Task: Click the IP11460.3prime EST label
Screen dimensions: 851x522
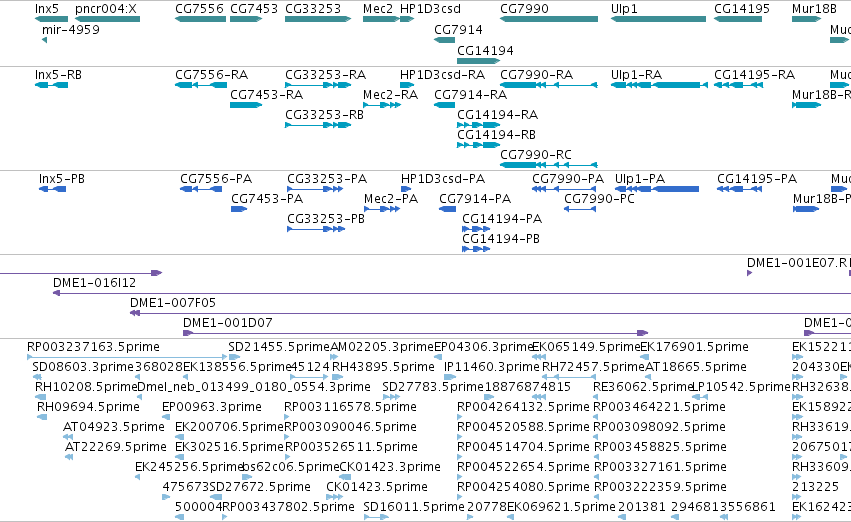Action: [x=492, y=367]
